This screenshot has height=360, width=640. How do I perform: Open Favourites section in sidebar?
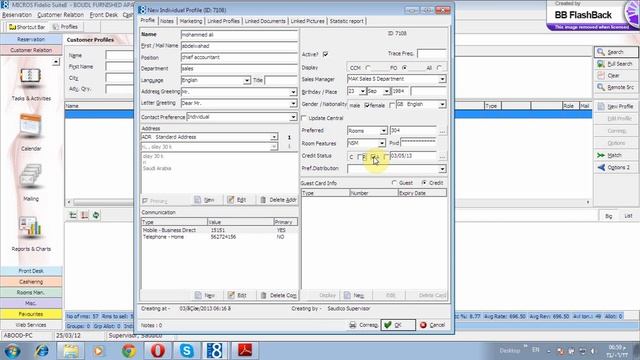pos(31,314)
